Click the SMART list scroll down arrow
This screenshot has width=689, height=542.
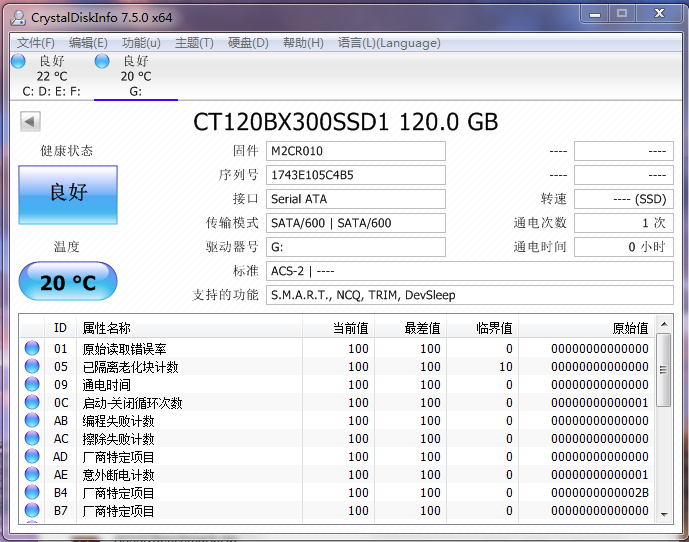tap(664, 514)
